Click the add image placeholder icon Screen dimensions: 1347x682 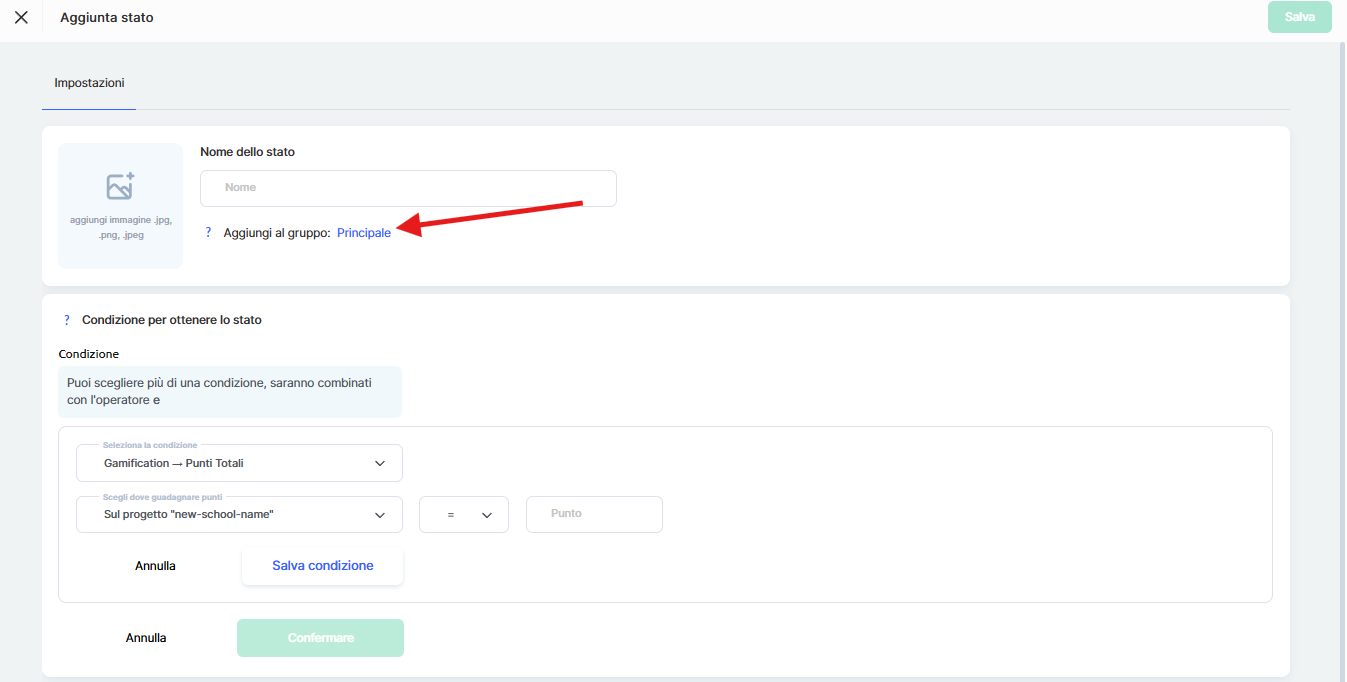[120, 186]
